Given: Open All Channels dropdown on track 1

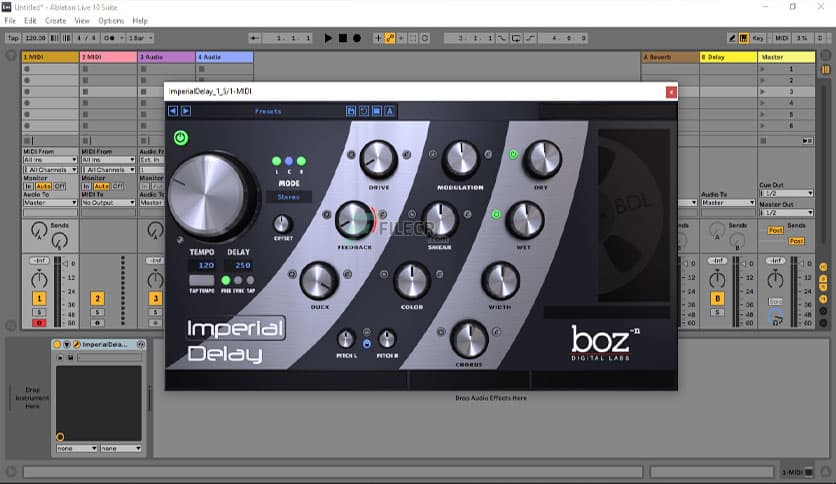Looking at the screenshot, I should [x=50, y=170].
